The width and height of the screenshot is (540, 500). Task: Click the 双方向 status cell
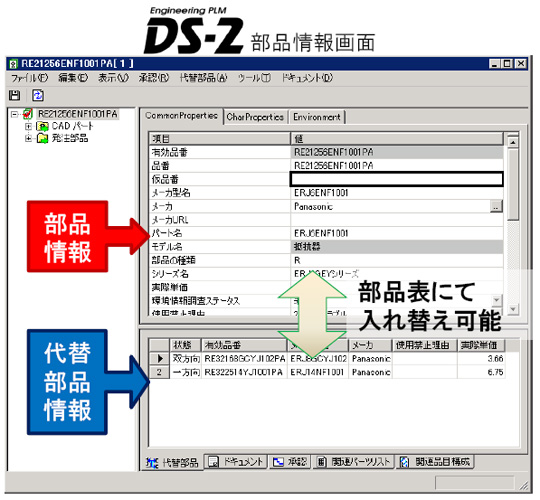[186, 358]
